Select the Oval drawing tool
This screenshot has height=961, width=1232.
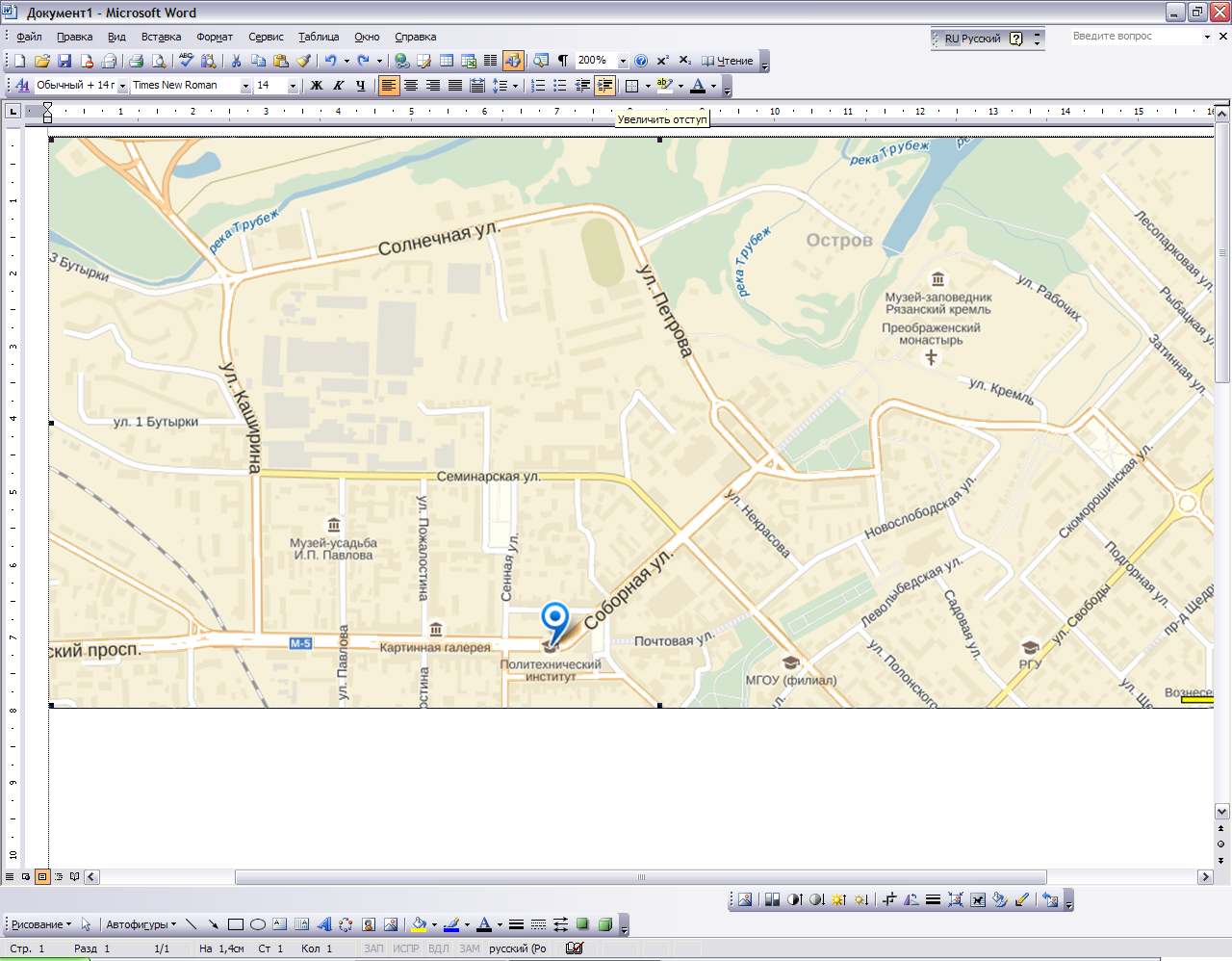click(x=257, y=924)
